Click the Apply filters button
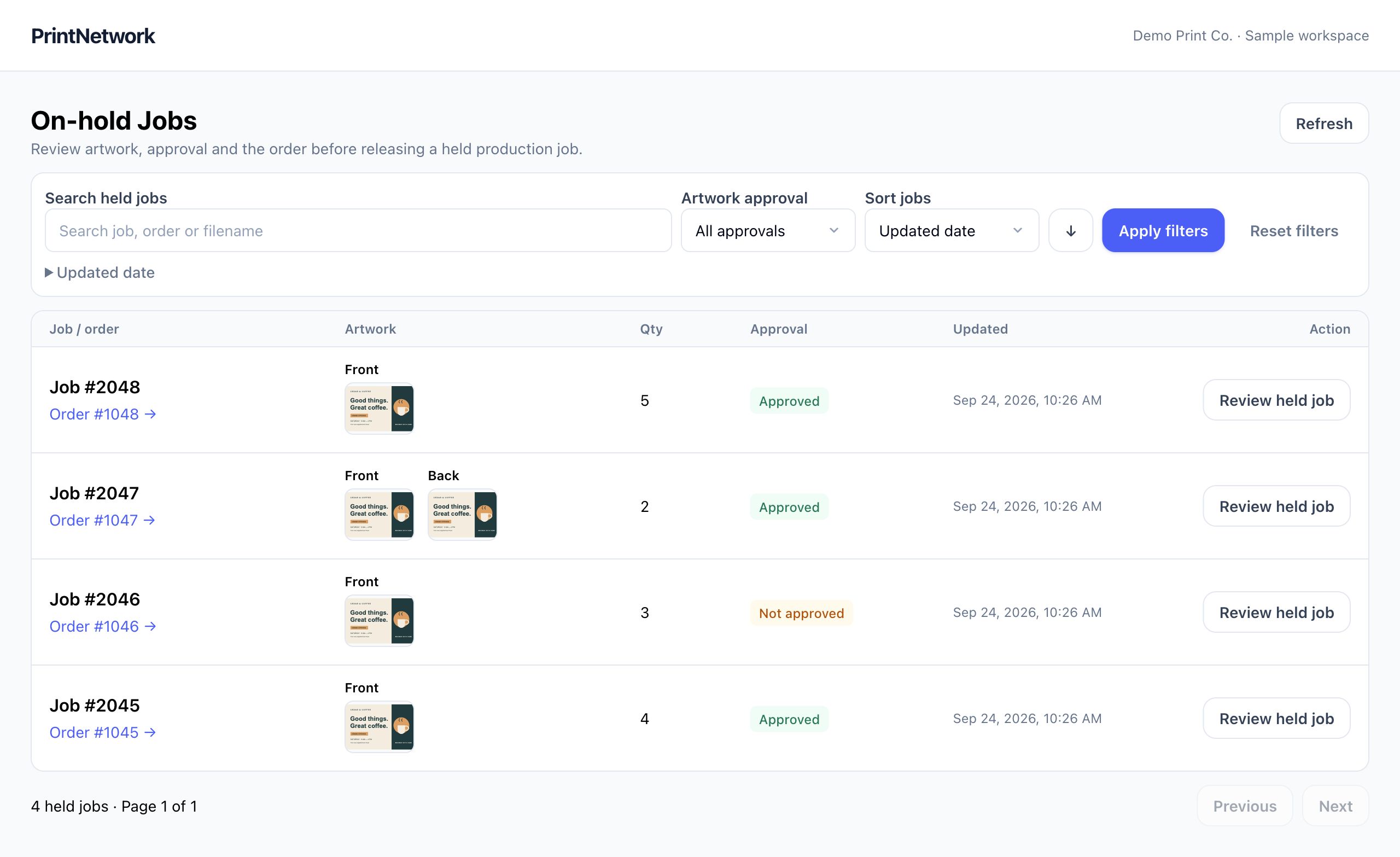The height and width of the screenshot is (857, 1400). click(1163, 230)
